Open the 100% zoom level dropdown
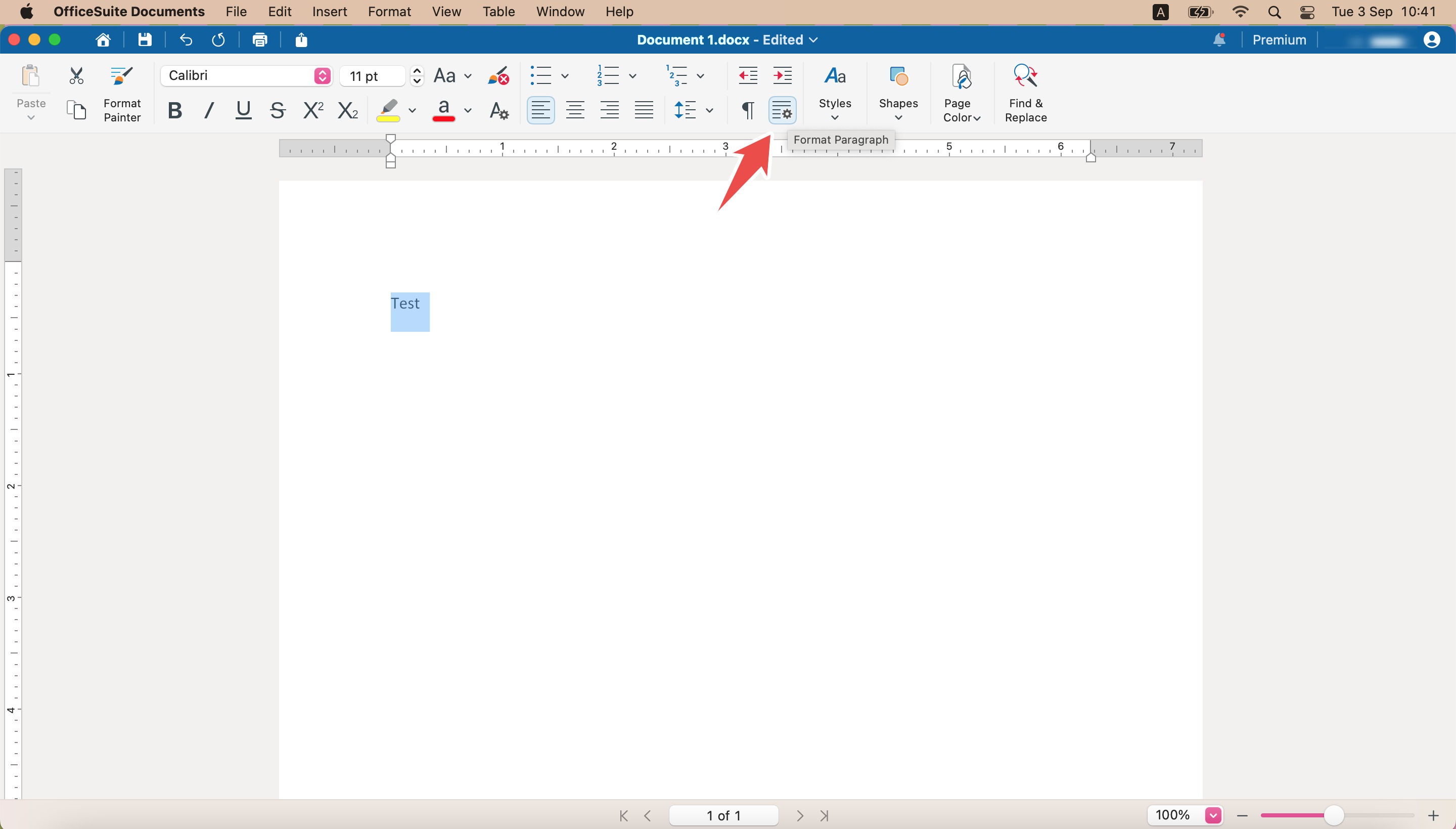Viewport: 1456px width, 829px height. click(x=1213, y=815)
